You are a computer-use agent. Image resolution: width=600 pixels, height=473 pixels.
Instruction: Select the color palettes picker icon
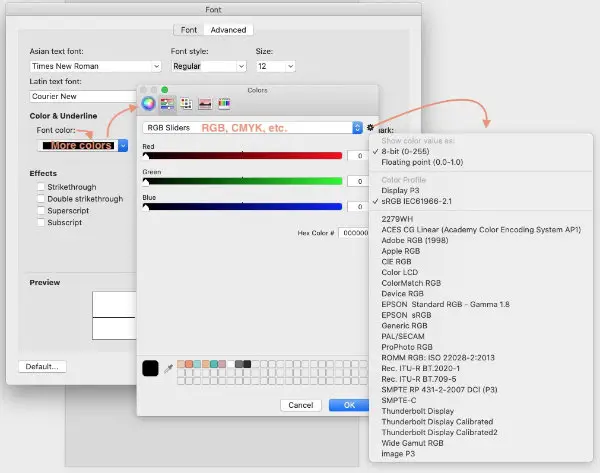[186, 103]
